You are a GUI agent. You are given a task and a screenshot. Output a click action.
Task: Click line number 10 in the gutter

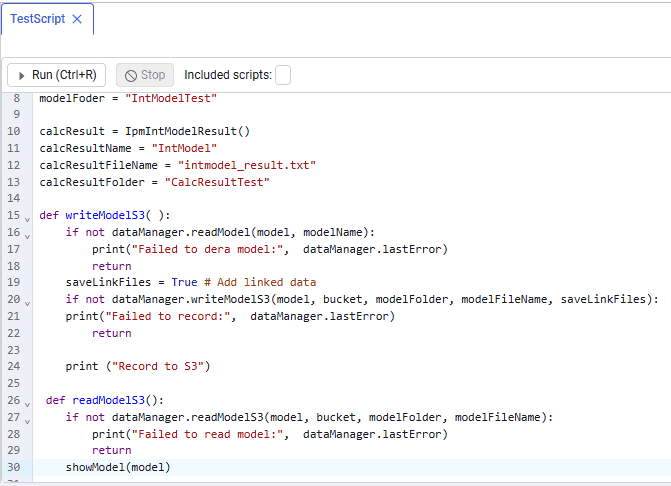coord(14,131)
